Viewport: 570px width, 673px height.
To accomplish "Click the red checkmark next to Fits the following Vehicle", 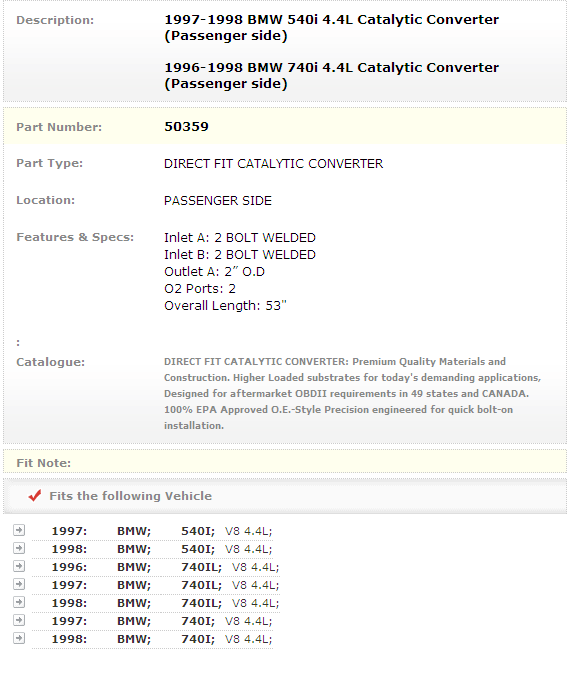I will point(35,495).
